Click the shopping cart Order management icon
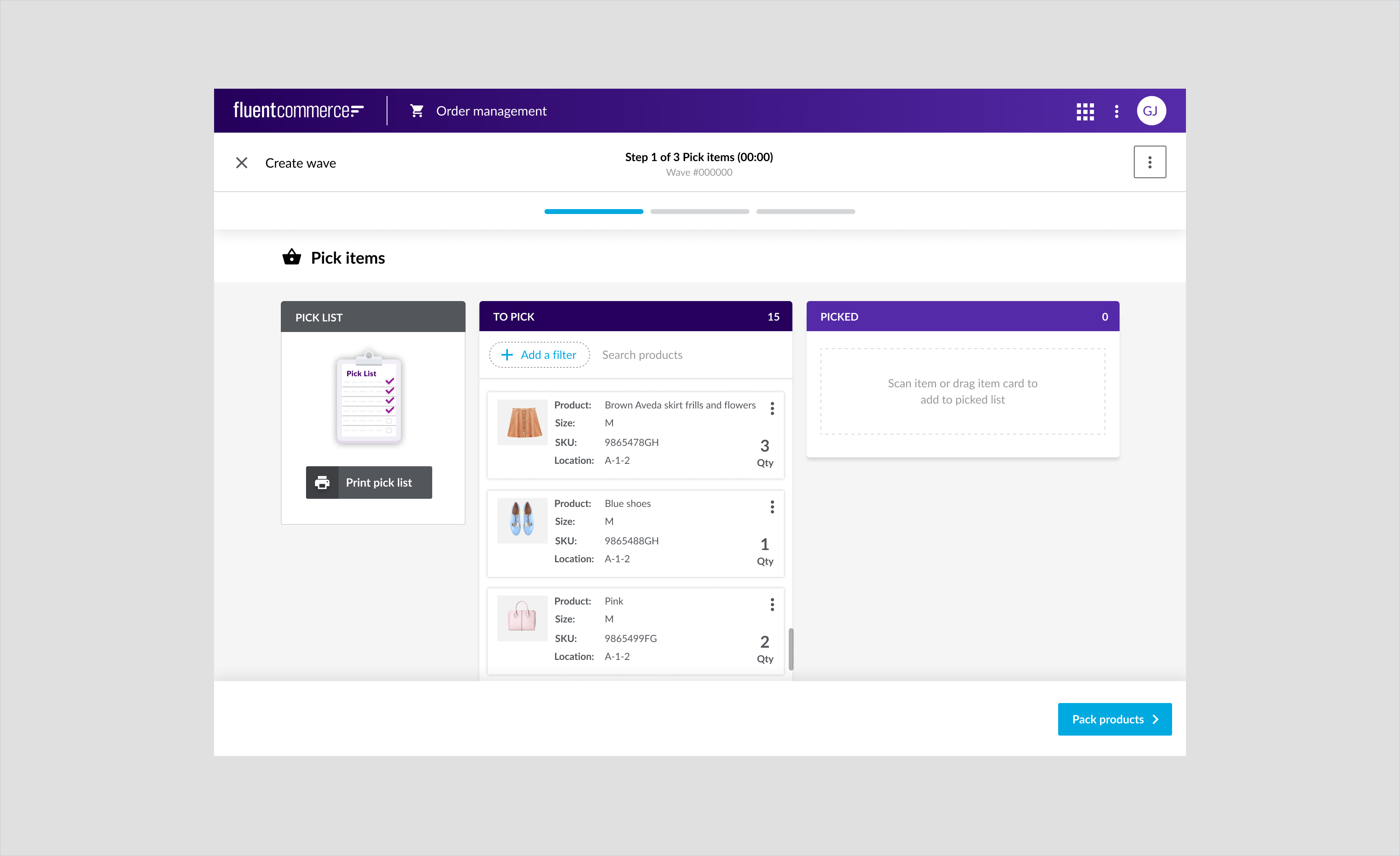Viewport: 1400px width, 856px height. pos(417,111)
